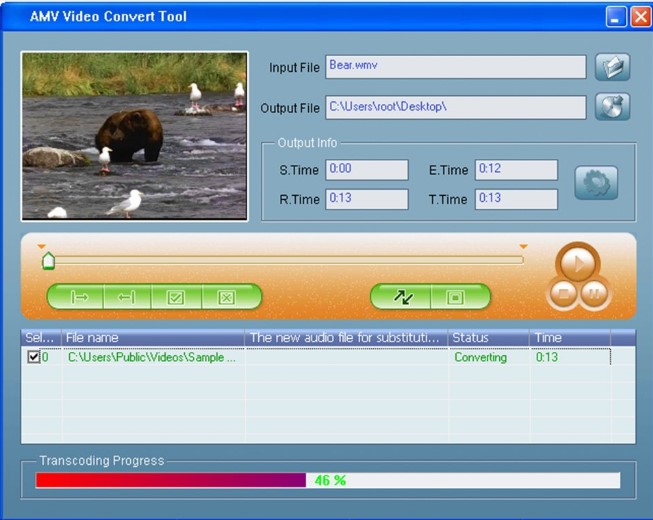
Task: Click the output folder disc icon
Action: 612,107
